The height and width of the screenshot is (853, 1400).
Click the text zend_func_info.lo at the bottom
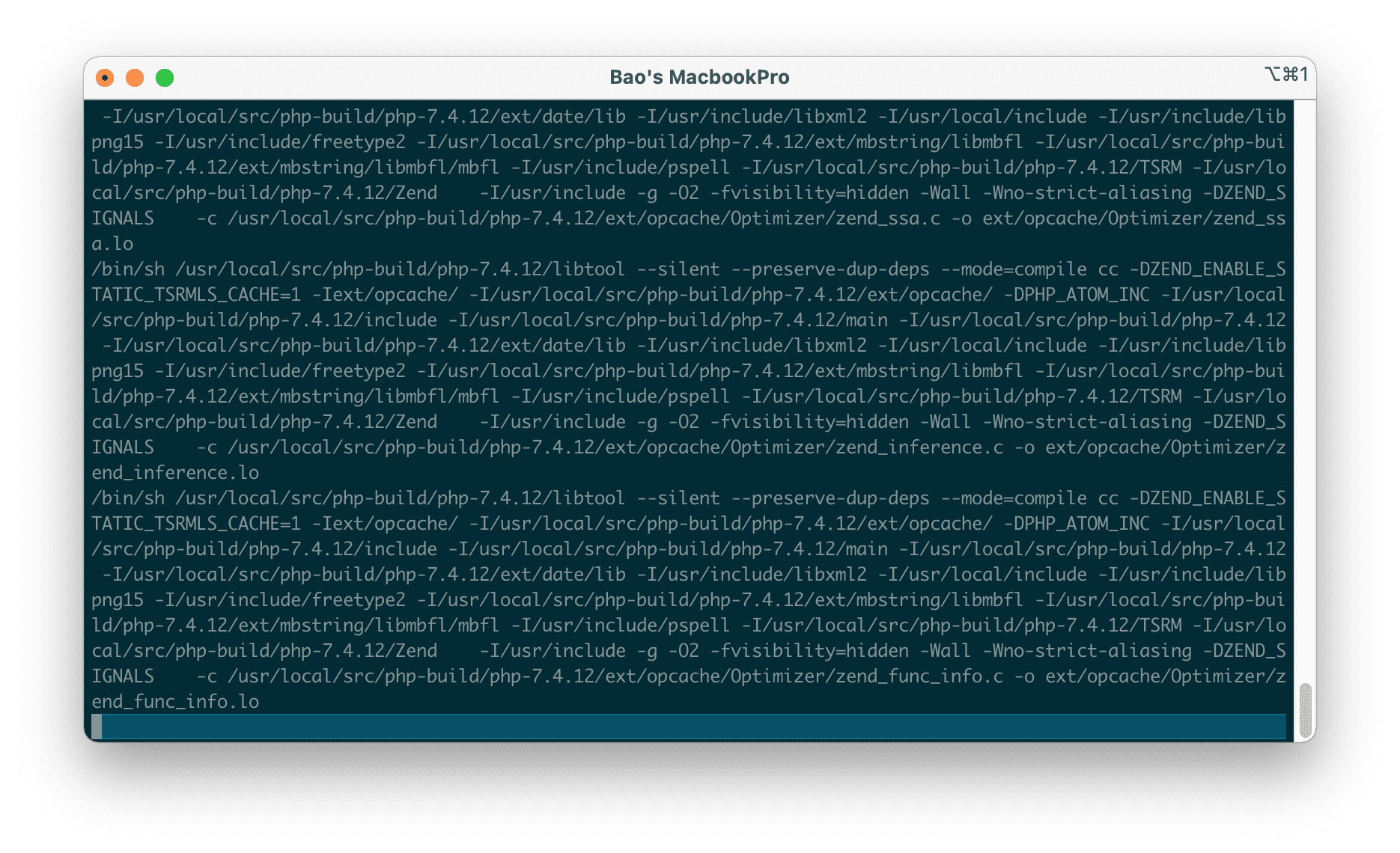tap(174, 701)
